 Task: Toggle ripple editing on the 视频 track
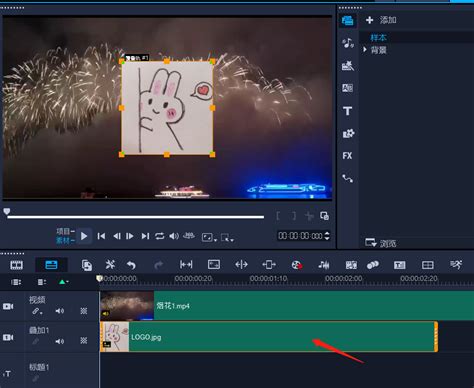coord(37,311)
